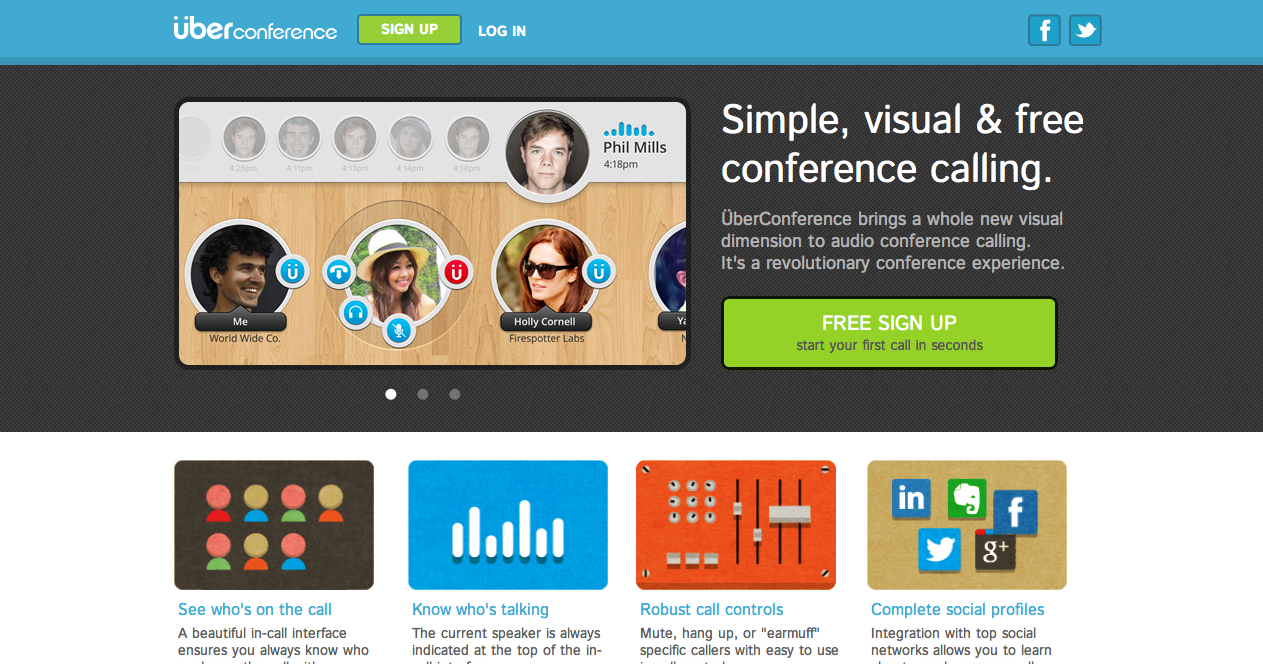Open the 'Know who's talking' link
This screenshot has height=664, width=1263.
(x=480, y=609)
